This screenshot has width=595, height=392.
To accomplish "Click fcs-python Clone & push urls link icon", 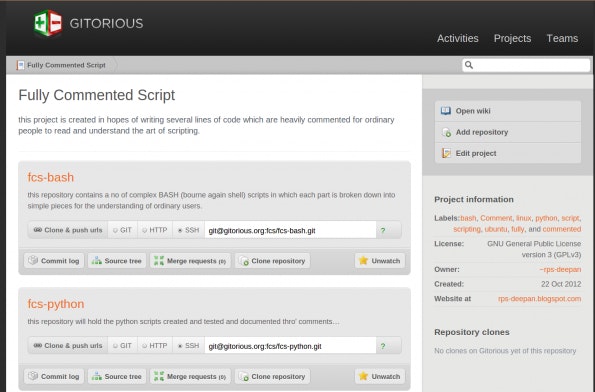I will [x=38, y=346].
